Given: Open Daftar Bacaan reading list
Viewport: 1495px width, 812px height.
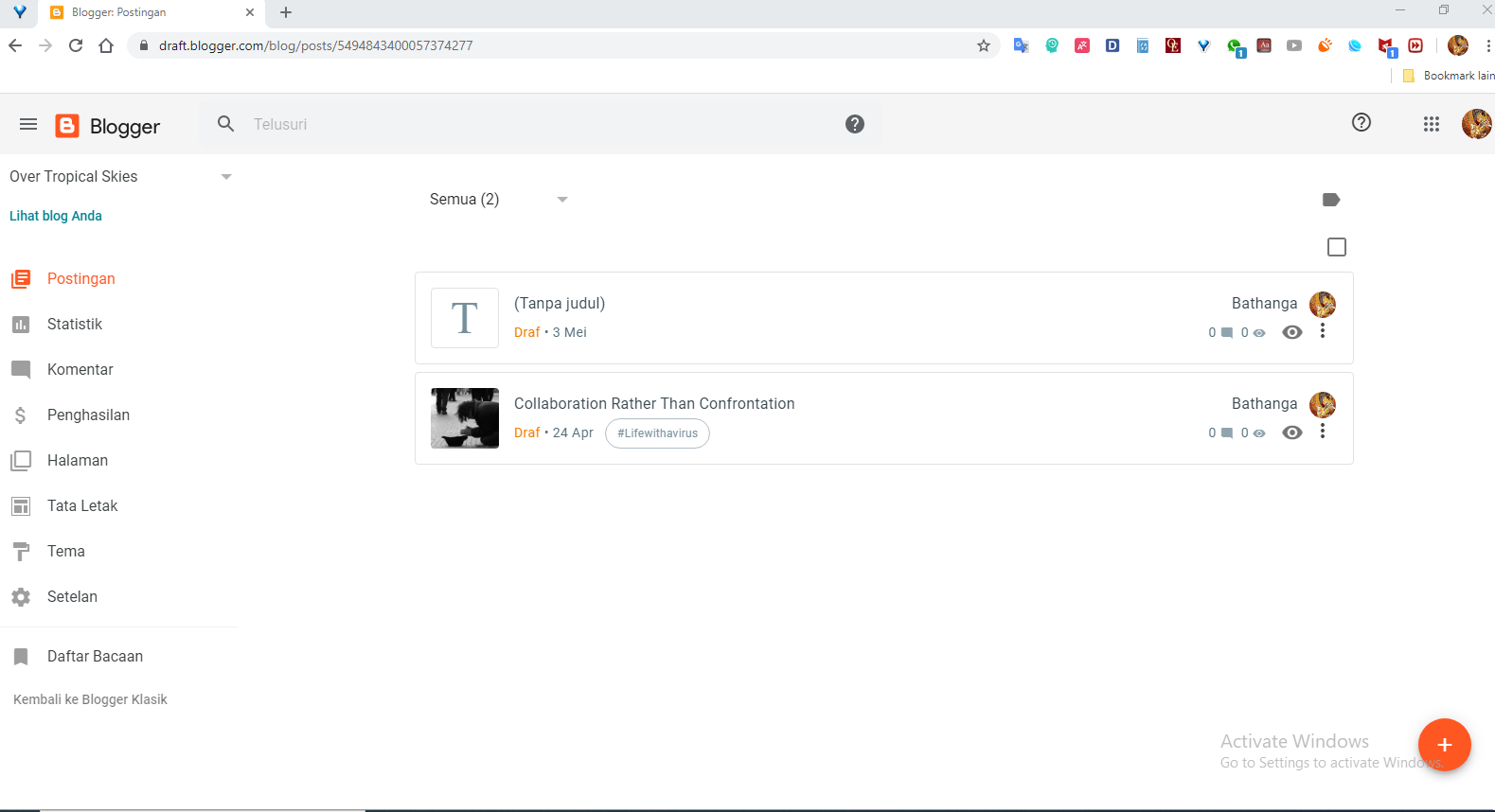Looking at the screenshot, I should coord(95,656).
